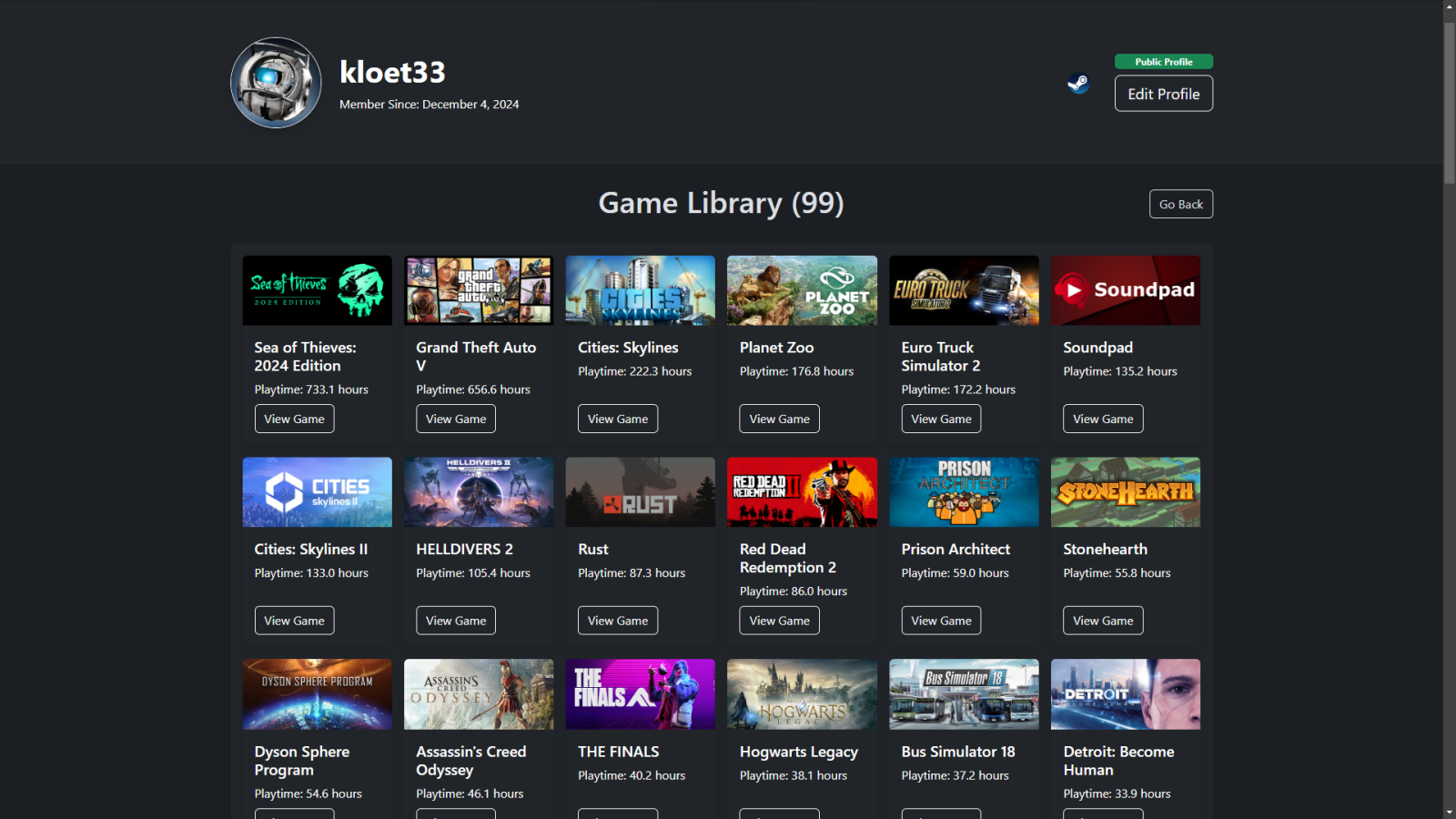The image size is (1456, 819).
Task: Click the Sea of Thieves 2024 Edition banner
Action: click(317, 289)
